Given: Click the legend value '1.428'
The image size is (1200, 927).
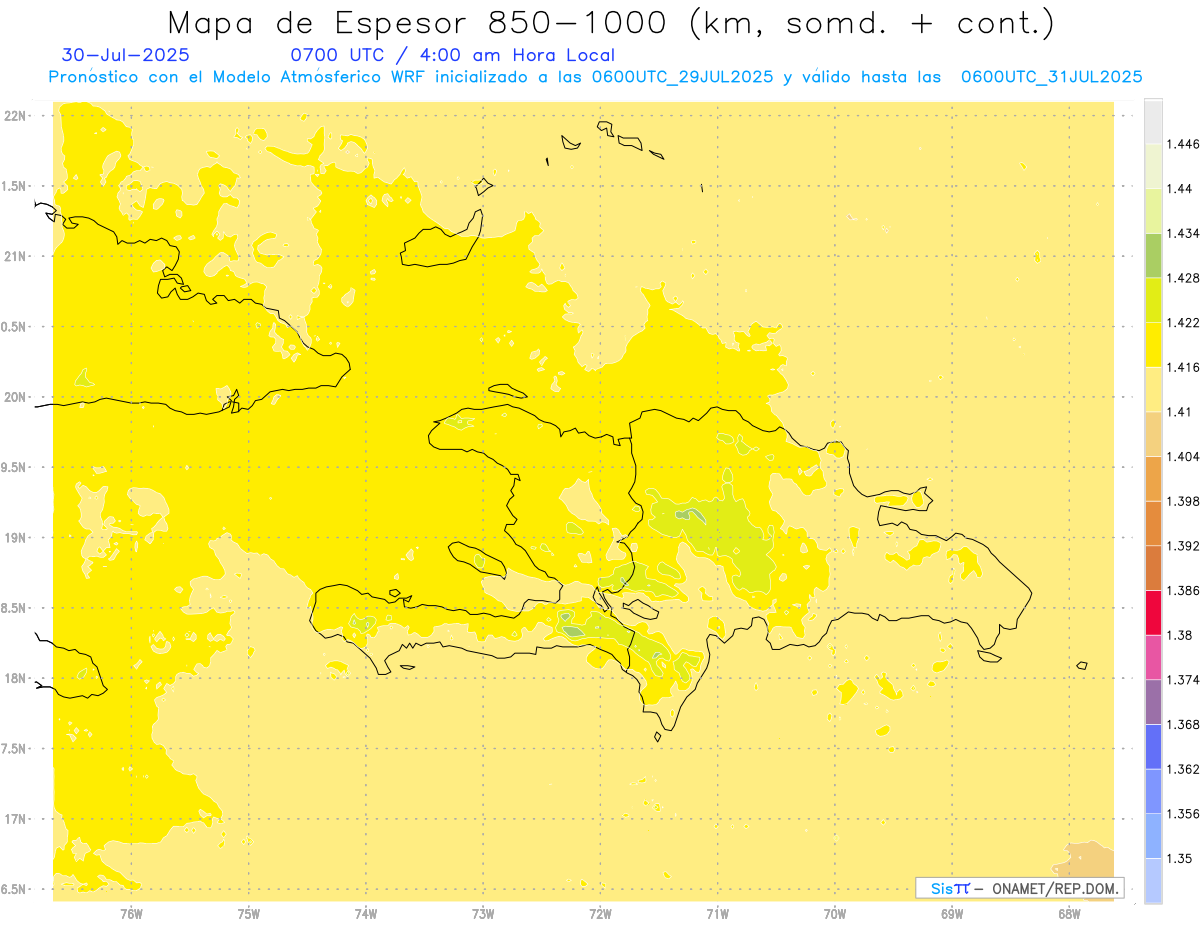Looking at the screenshot, I should (x=1183, y=278).
